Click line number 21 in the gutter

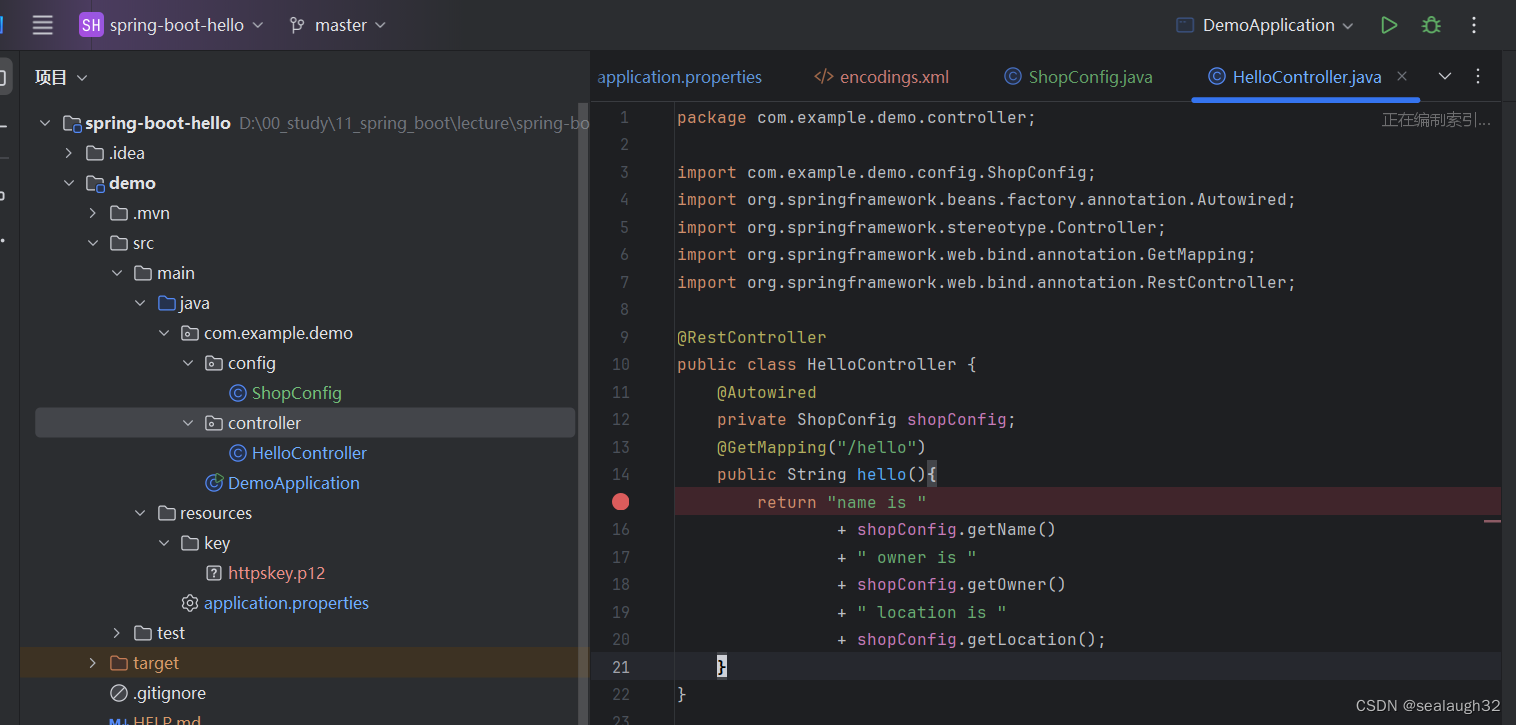pyautogui.click(x=620, y=667)
